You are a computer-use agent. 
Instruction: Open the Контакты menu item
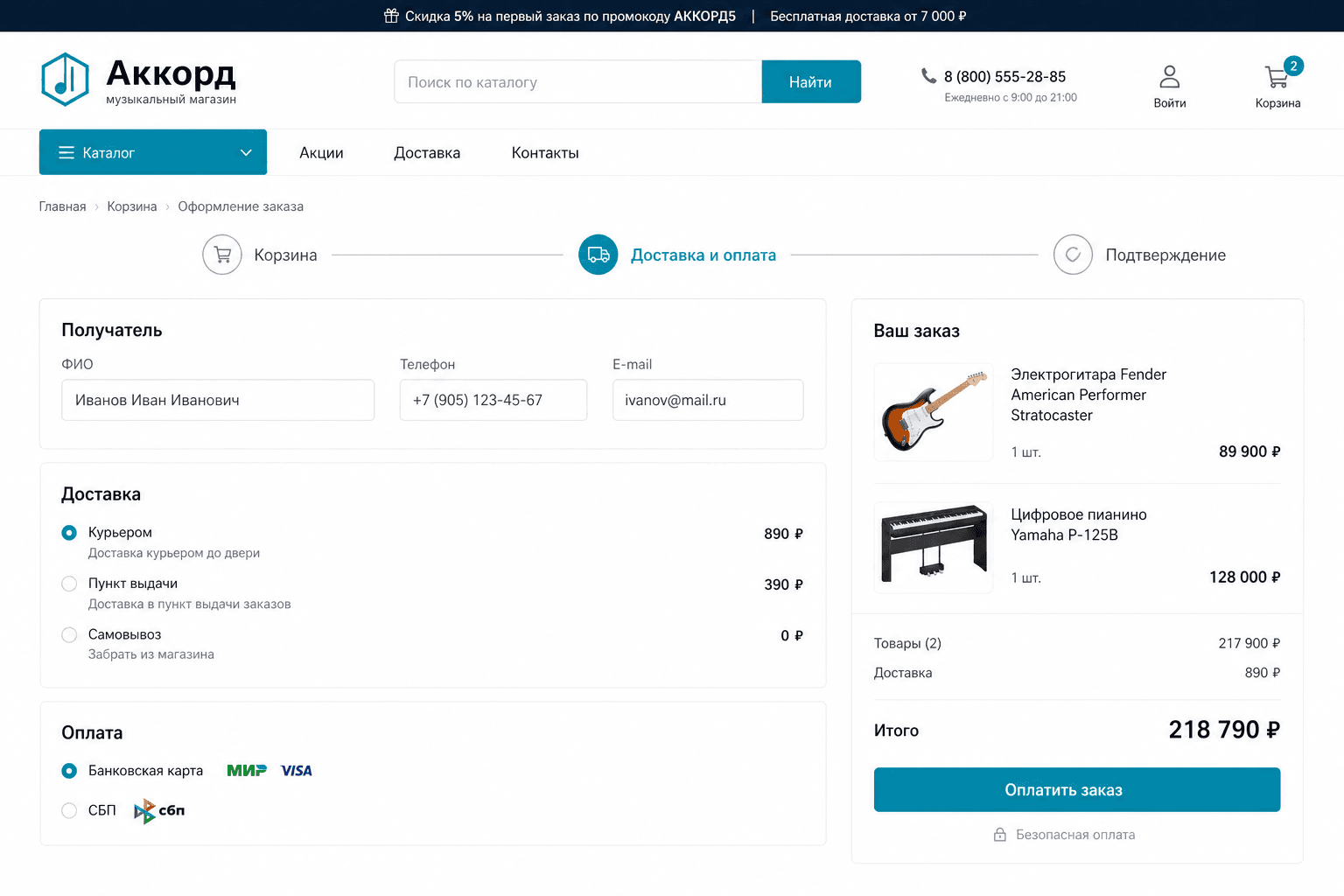click(545, 153)
